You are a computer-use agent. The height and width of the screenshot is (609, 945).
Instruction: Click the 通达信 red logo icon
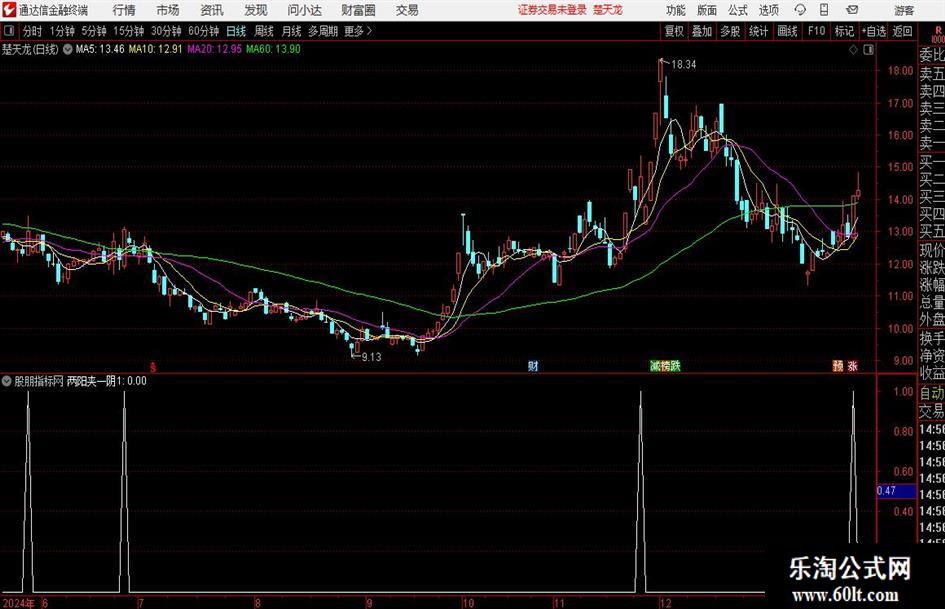point(9,10)
